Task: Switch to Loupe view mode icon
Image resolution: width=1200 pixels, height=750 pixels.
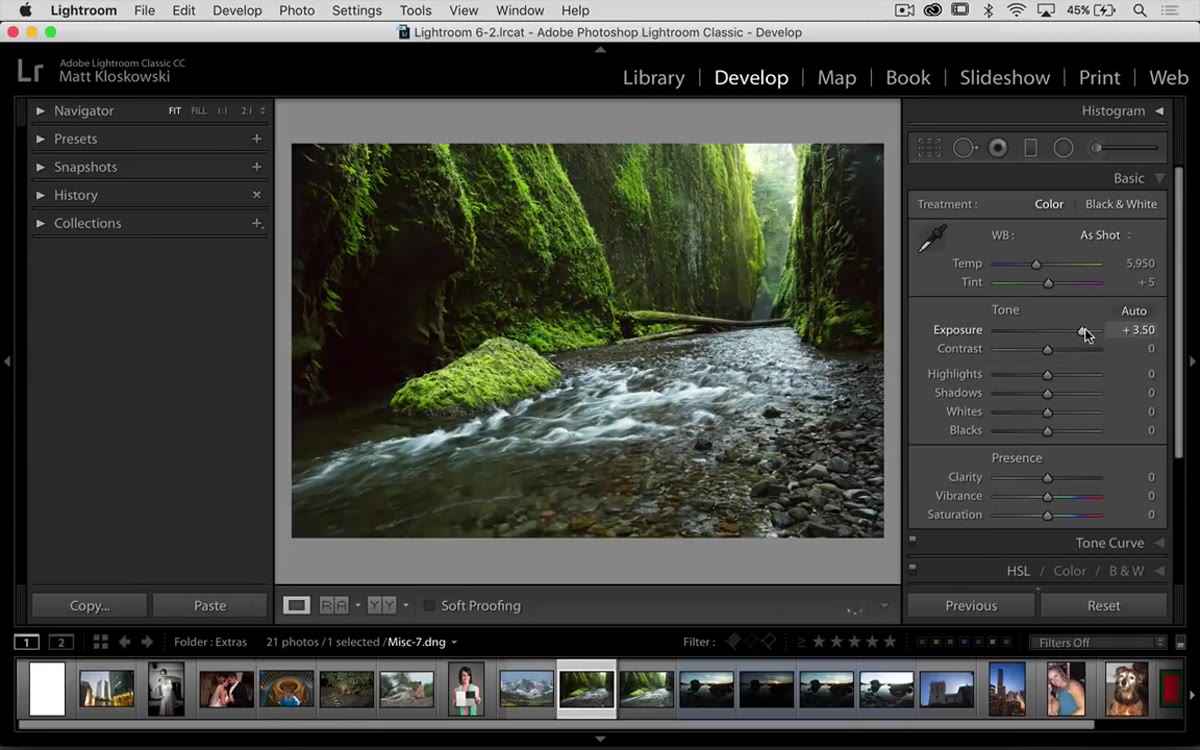Action: 296,605
